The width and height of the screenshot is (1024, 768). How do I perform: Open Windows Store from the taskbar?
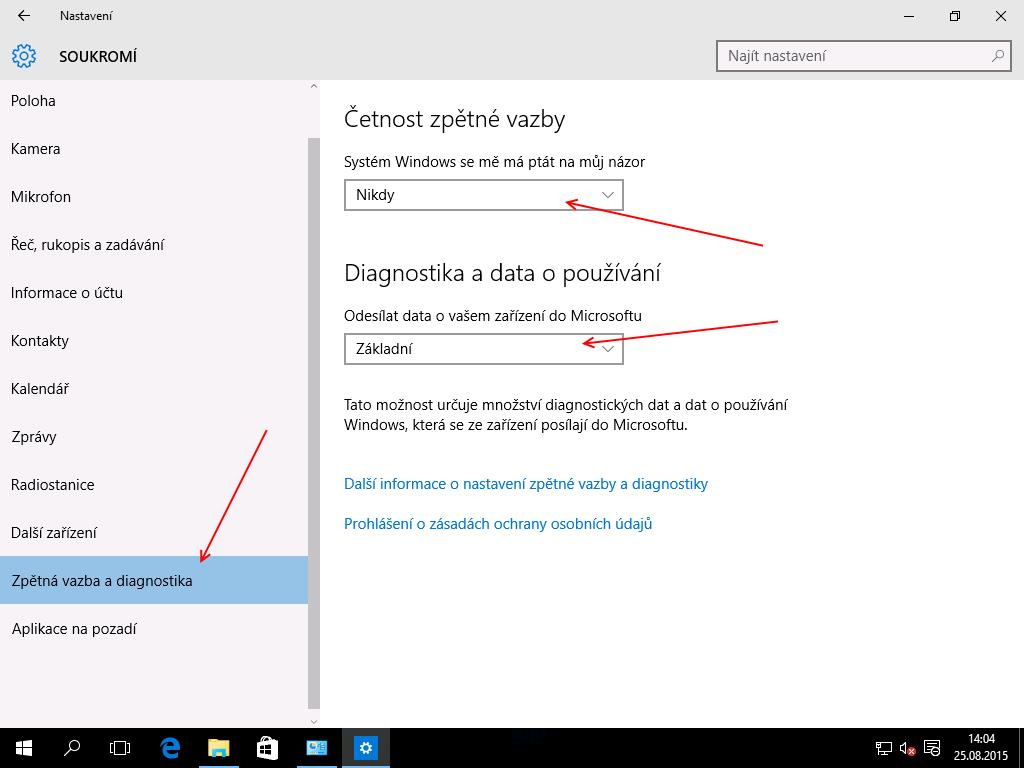[267, 747]
